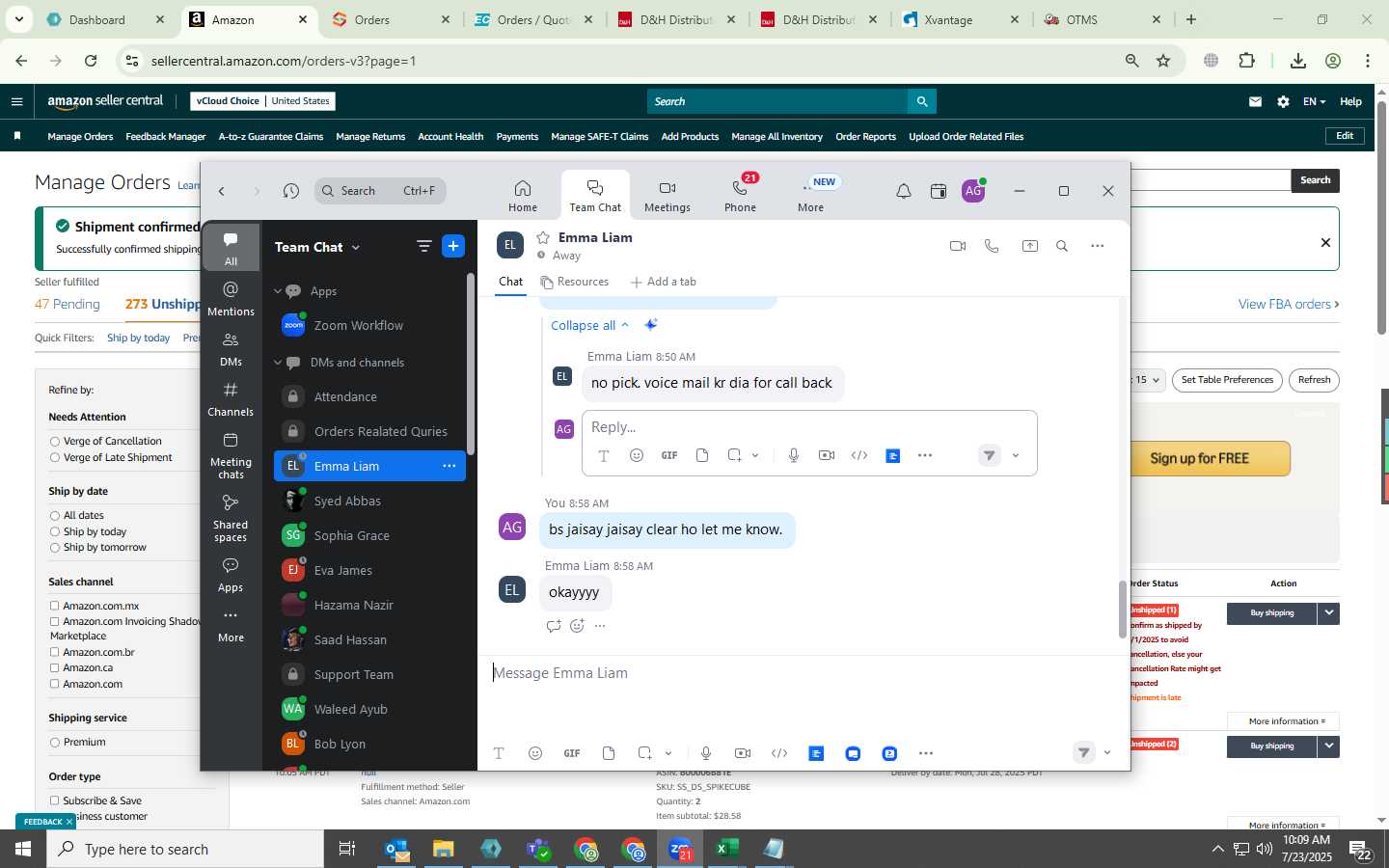Image resolution: width=1389 pixels, height=868 pixels.
Task: Open DMs in Zoom sidebar
Action: tap(231, 349)
